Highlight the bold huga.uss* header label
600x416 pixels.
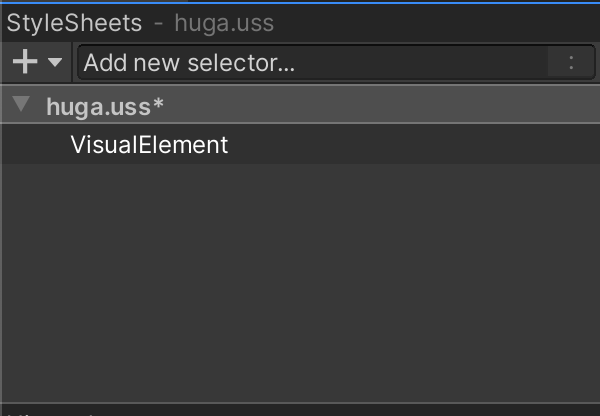click(105, 106)
